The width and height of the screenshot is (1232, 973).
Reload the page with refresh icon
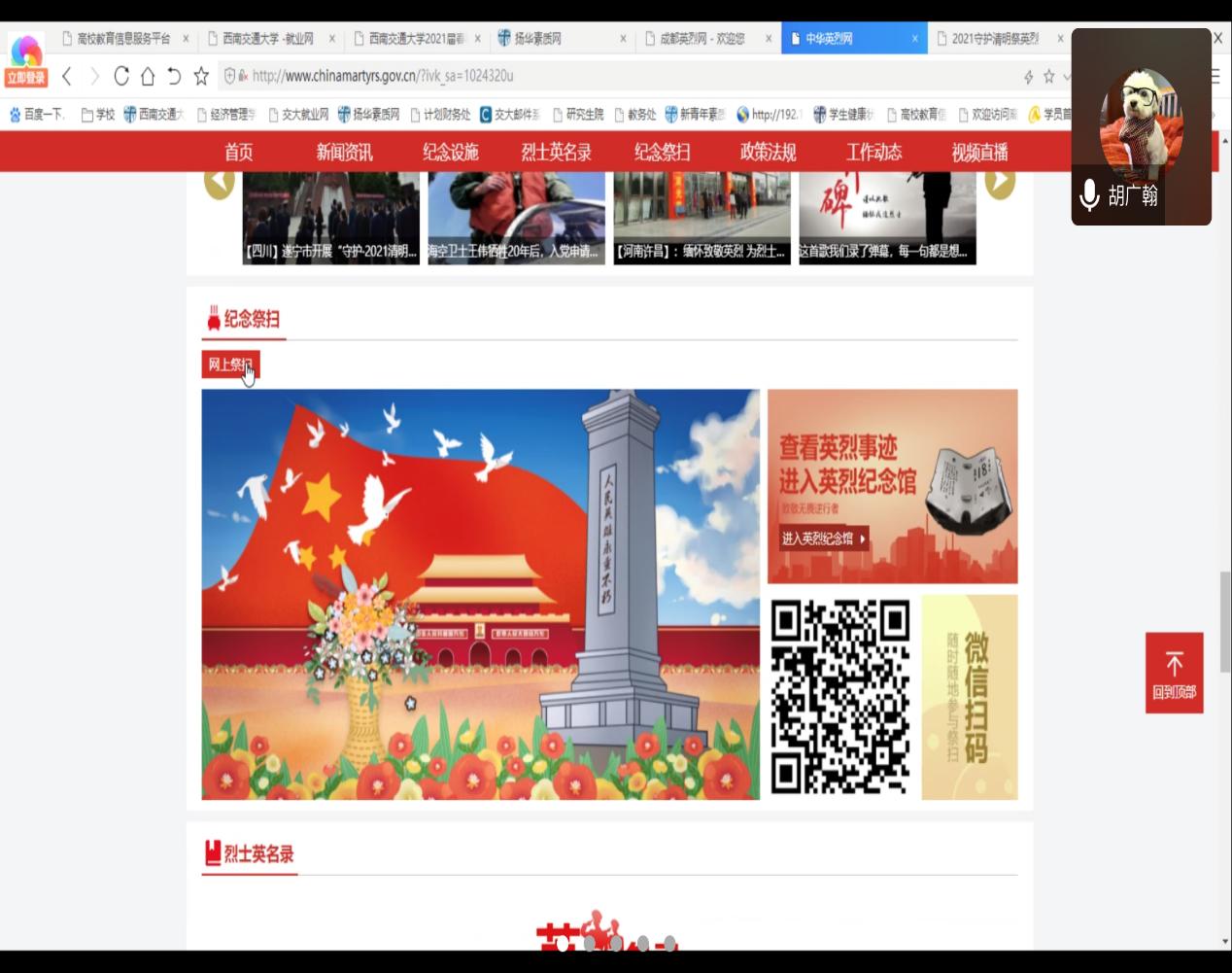[121, 76]
